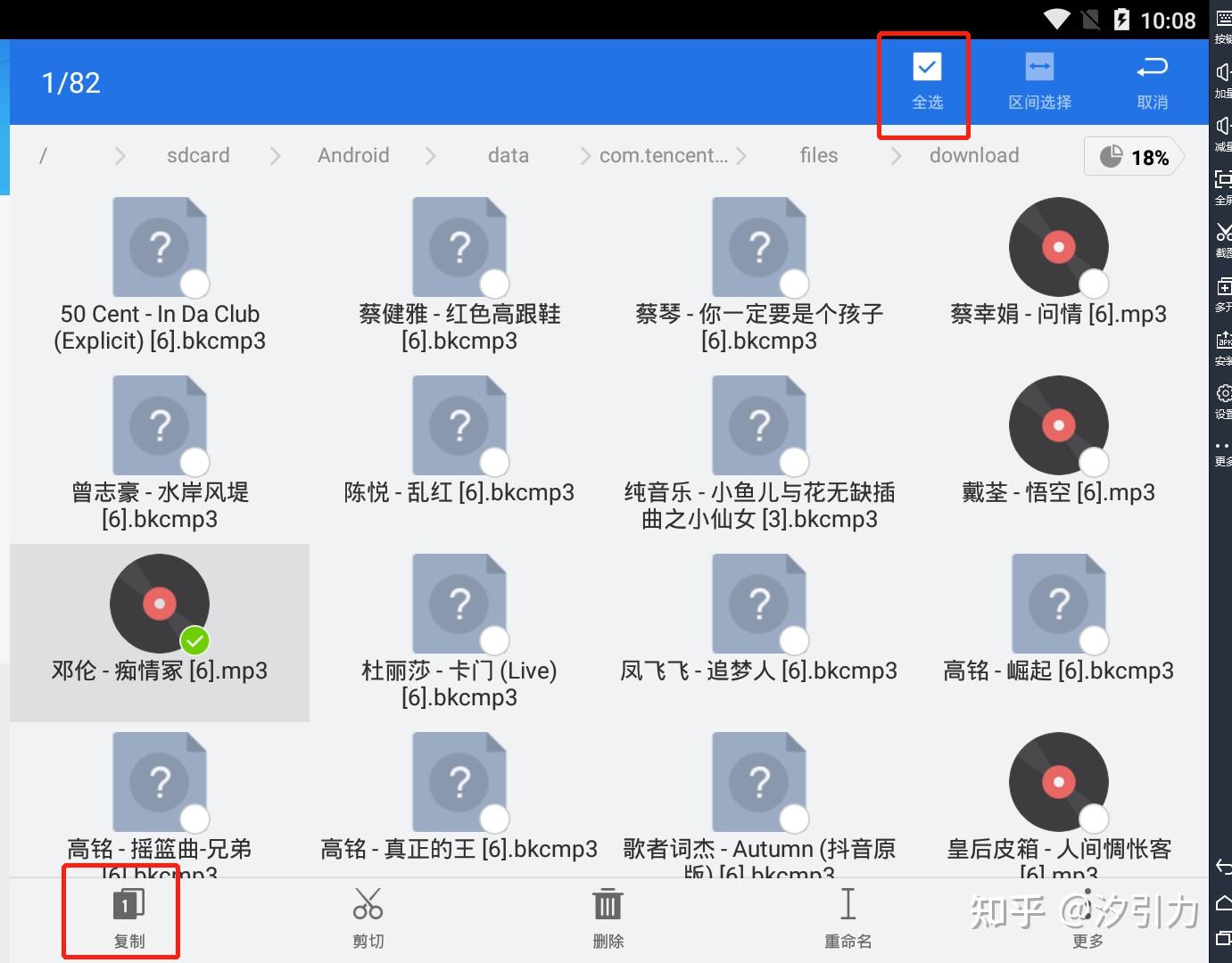Click emulator 全屏 fullscreen icon
The image size is (1232, 963).
click(x=1223, y=179)
